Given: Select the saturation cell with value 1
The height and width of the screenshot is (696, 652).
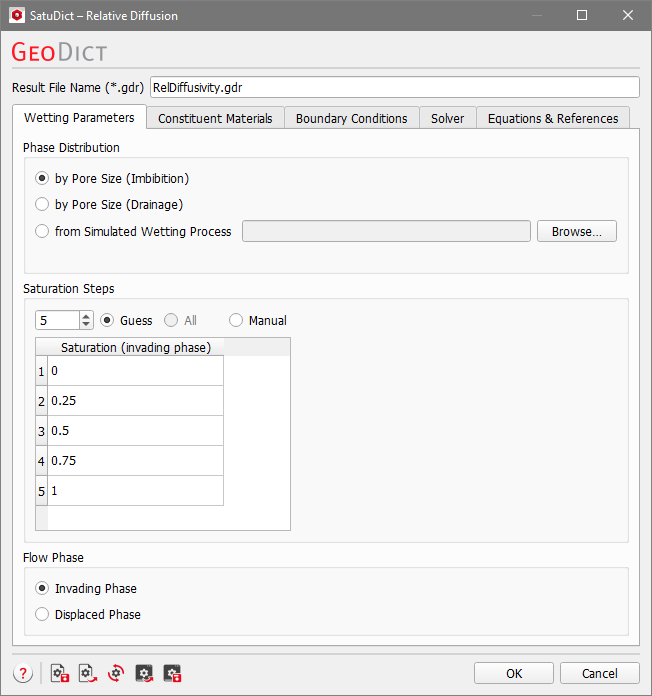Looking at the screenshot, I should [x=135, y=491].
